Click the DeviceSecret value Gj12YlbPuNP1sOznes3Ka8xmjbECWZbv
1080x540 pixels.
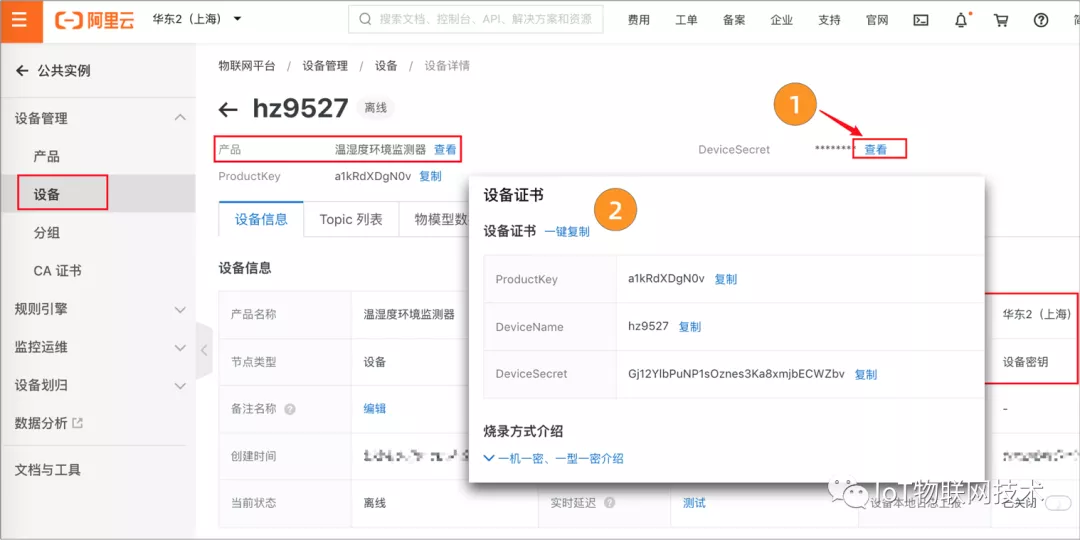(x=736, y=374)
